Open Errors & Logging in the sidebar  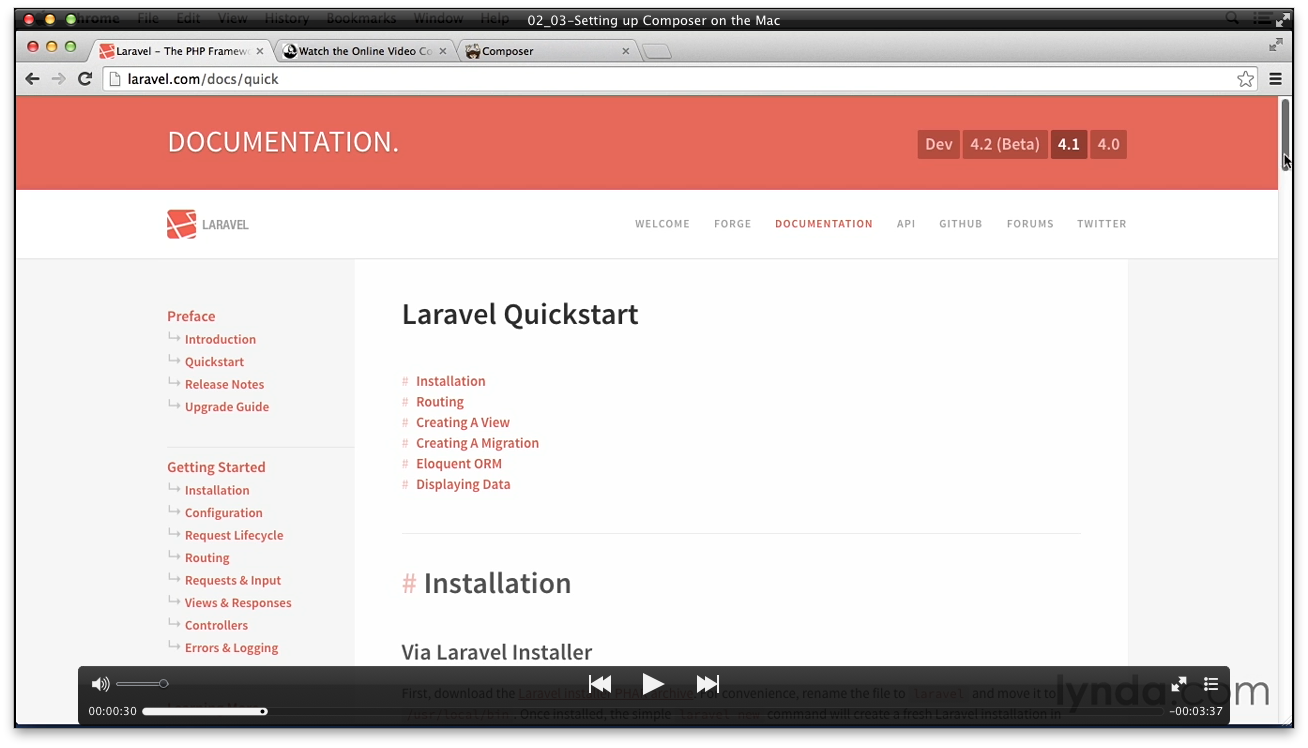pos(232,648)
